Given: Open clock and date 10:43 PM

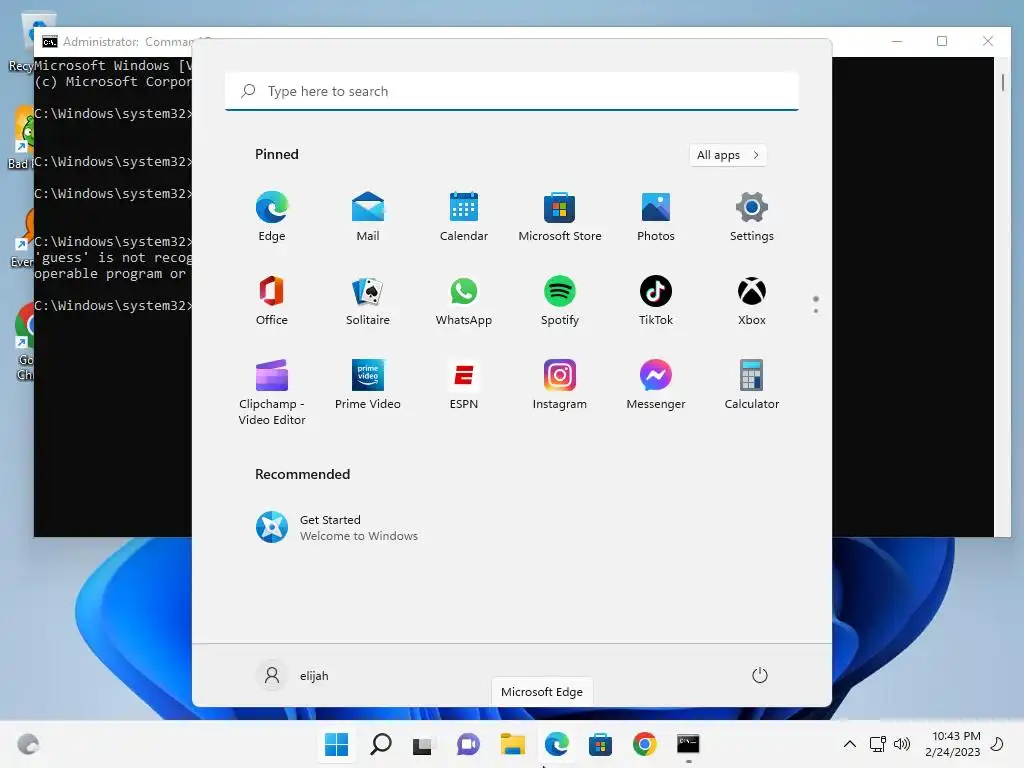Looking at the screenshot, I should click(953, 744).
